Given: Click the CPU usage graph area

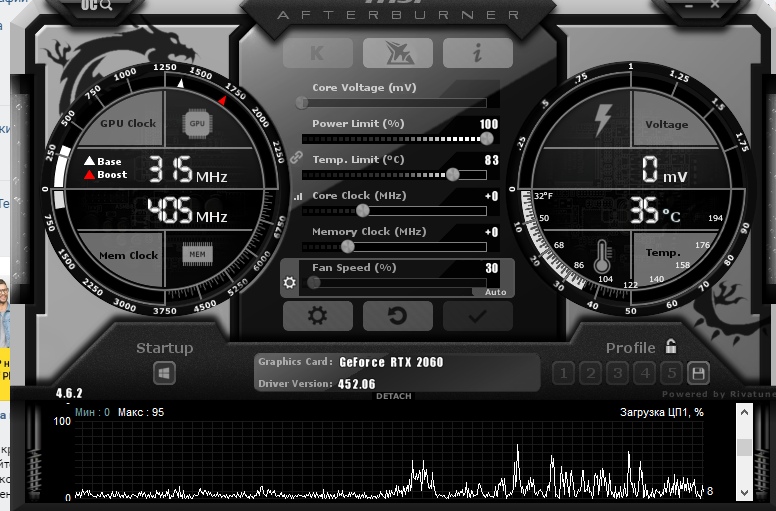Looking at the screenshot, I should [388, 459].
